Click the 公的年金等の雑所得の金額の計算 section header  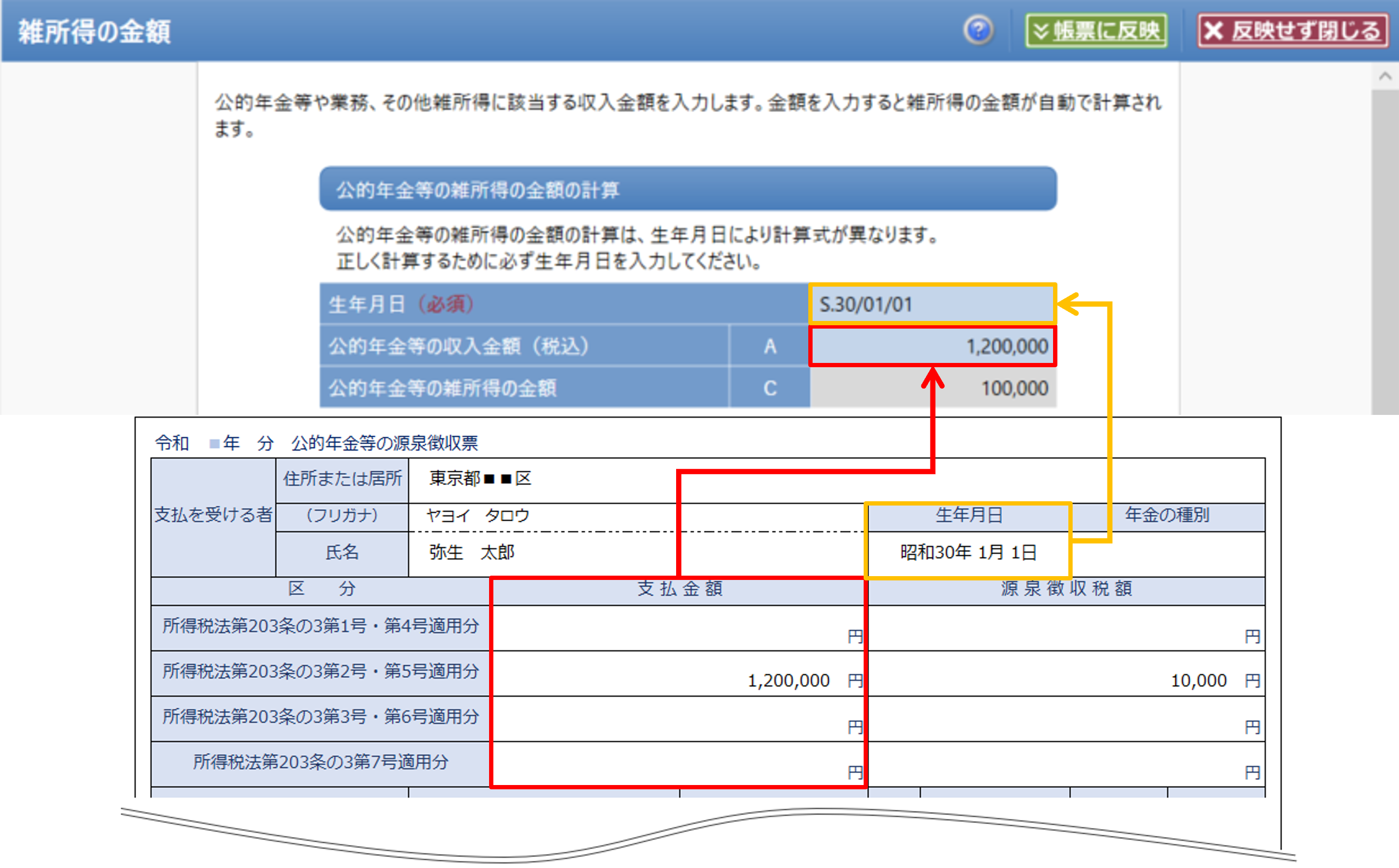(x=688, y=189)
